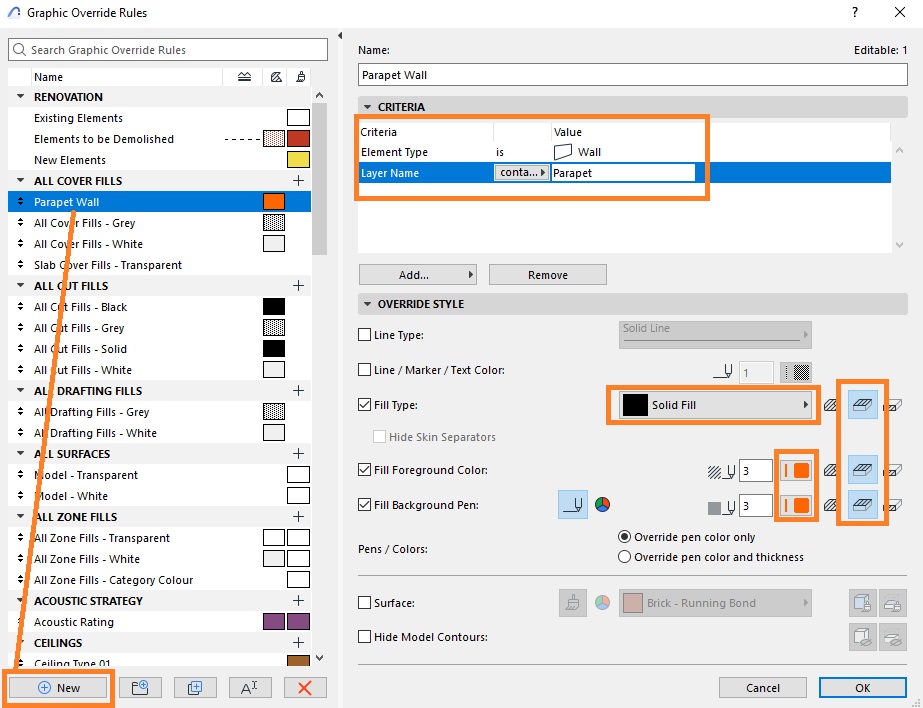Image resolution: width=923 pixels, height=708 pixels.
Task: Click the rename rule icon button
Action: pos(250,687)
